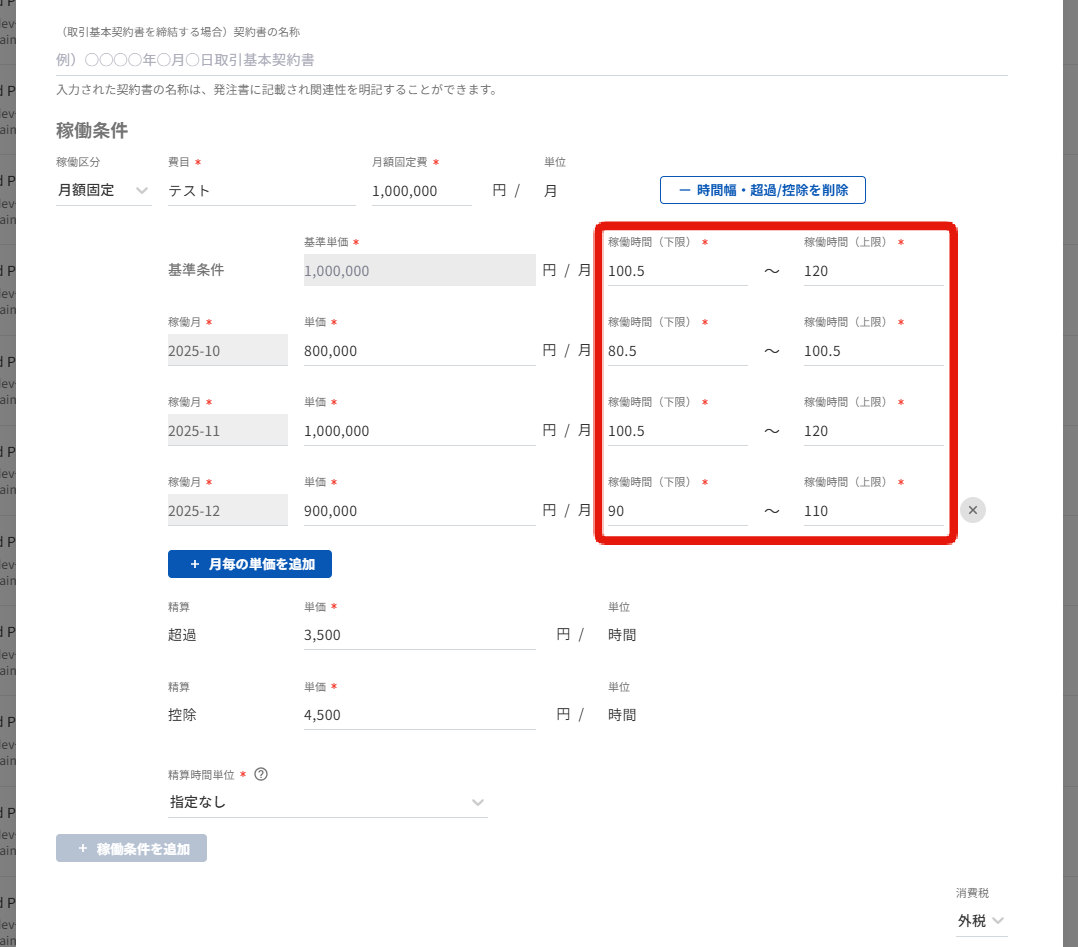Click the 月毎の単価を追加 button
The width and height of the screenshot is (1078, 947).
(250, 564)
